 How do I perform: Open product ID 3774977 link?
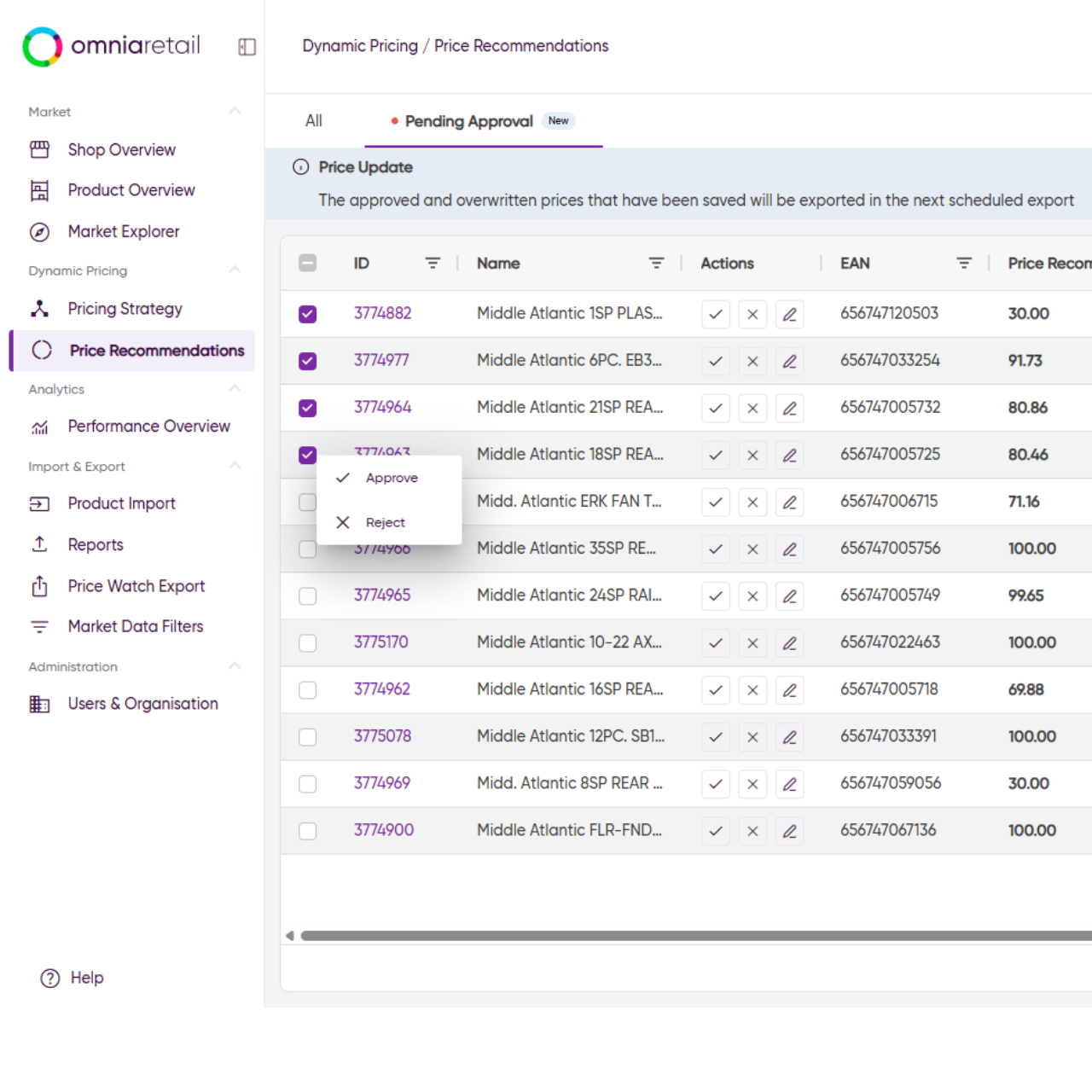[x=381, y=360]
